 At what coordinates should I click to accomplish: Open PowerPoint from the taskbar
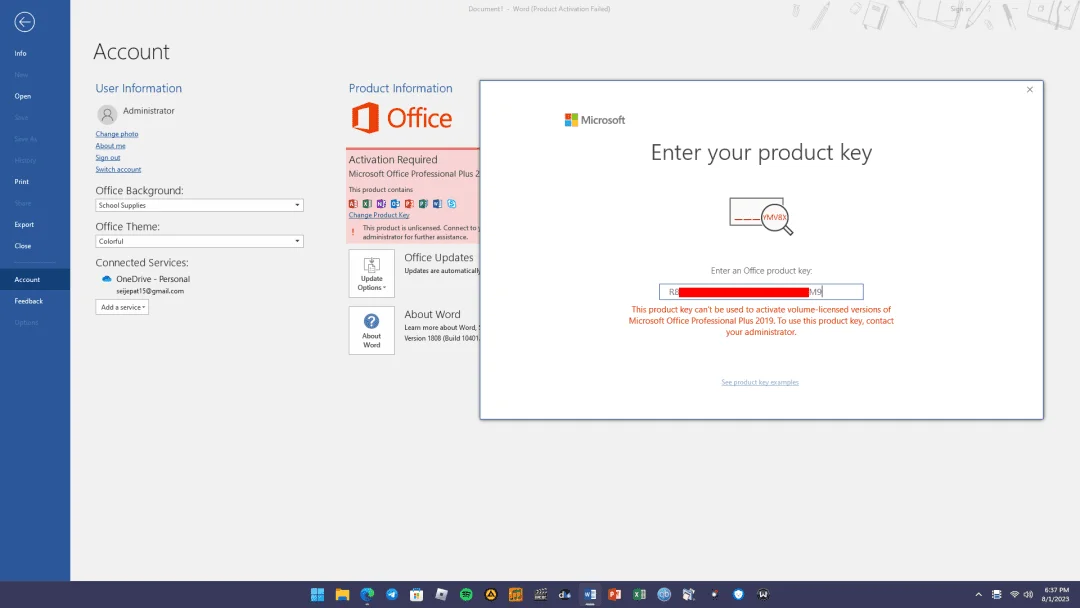[x=615, y=594]
